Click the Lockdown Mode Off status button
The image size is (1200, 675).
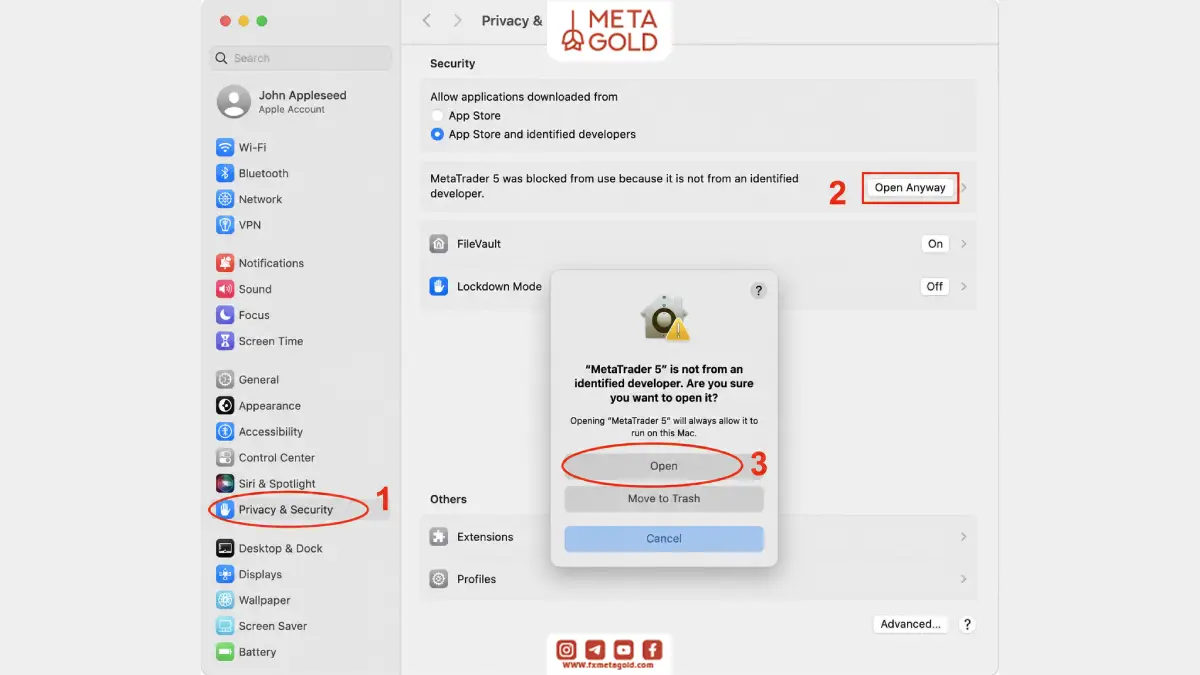click(935, 286)
